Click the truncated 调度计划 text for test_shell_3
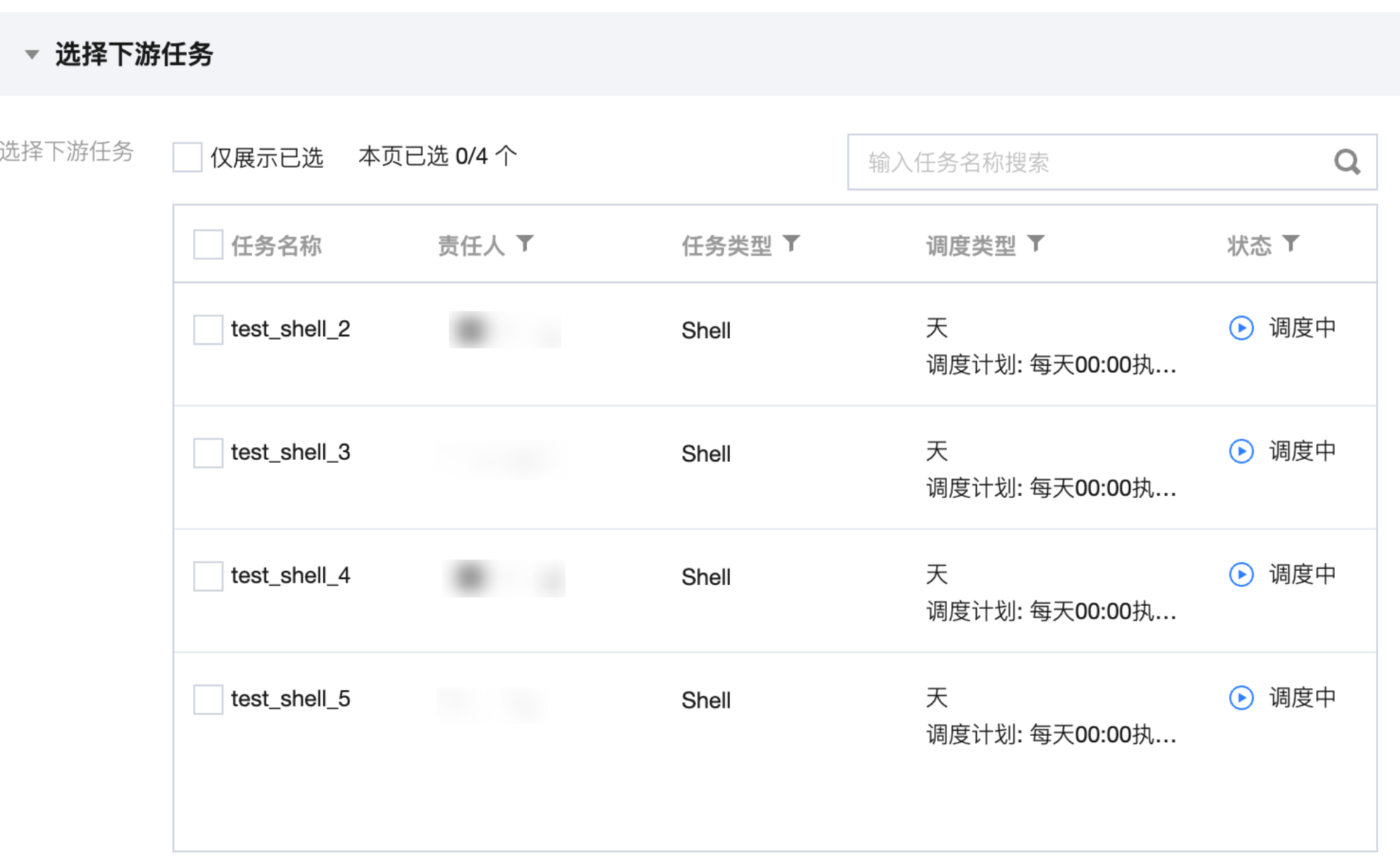This screenshot has height=865, width=1400. point(1050,488)
